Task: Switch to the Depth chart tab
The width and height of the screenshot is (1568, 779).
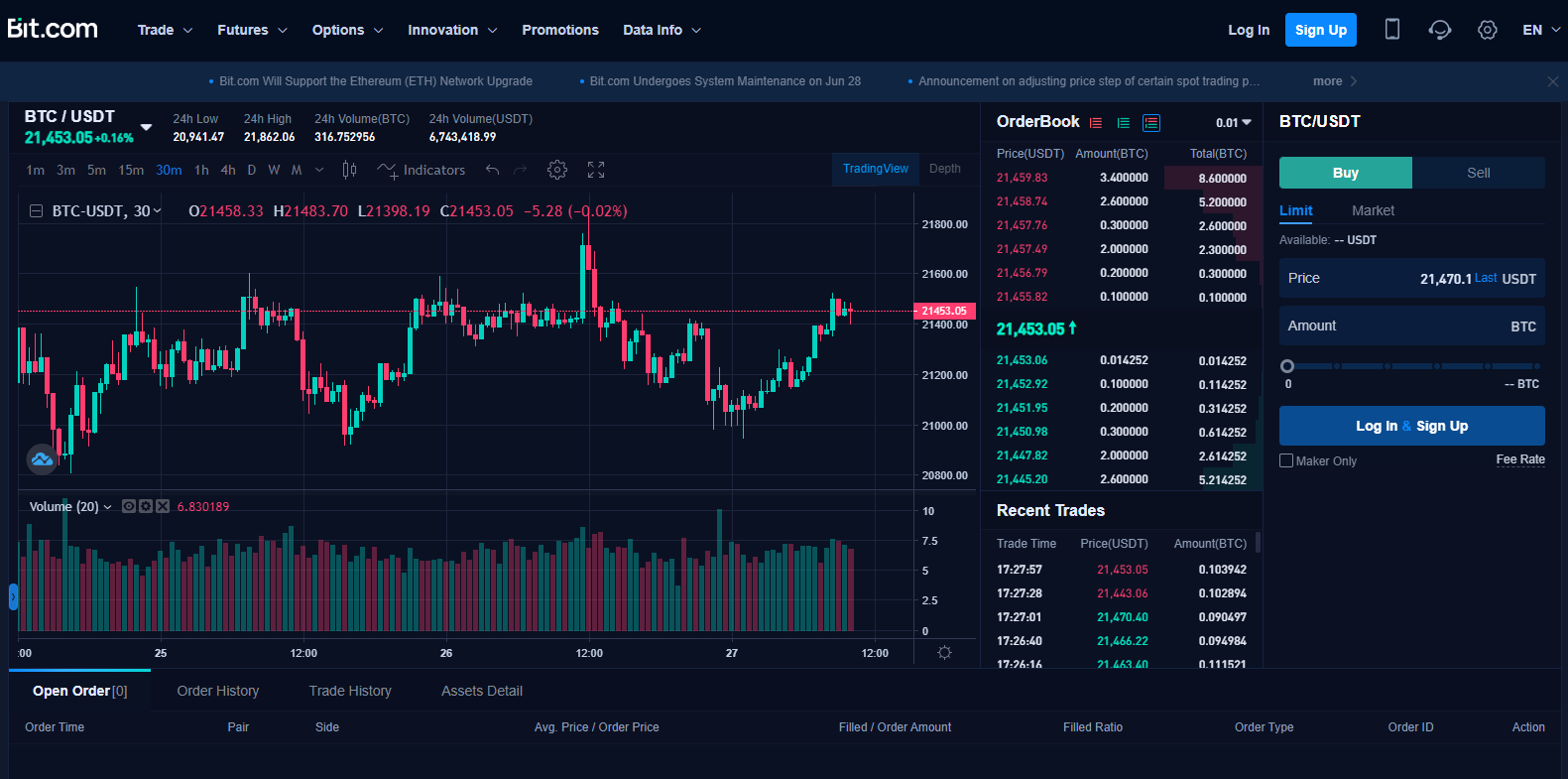Action: [945, 169]
